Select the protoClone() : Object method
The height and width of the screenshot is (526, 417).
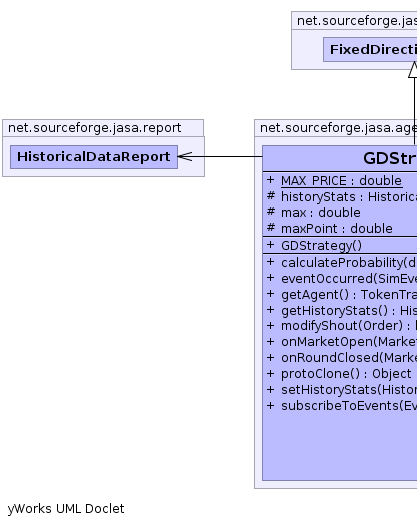coord(346,374)
